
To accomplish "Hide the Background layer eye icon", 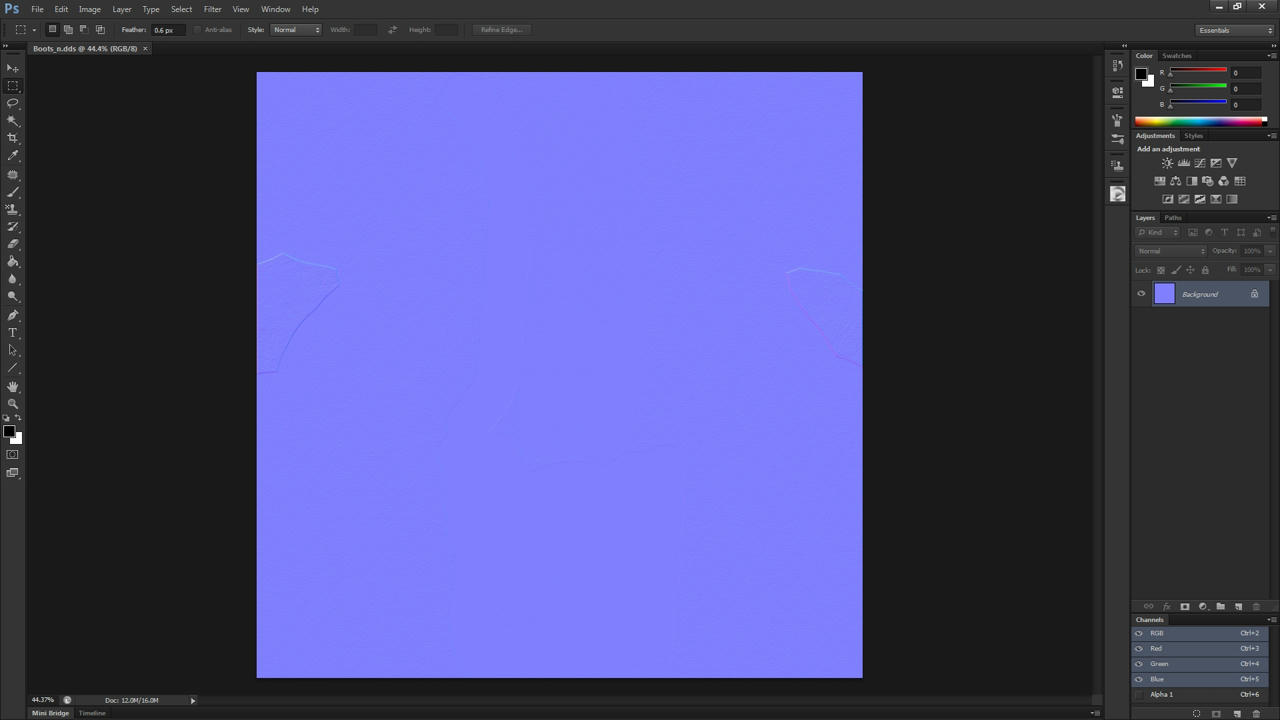I will tap(1141, 294).
